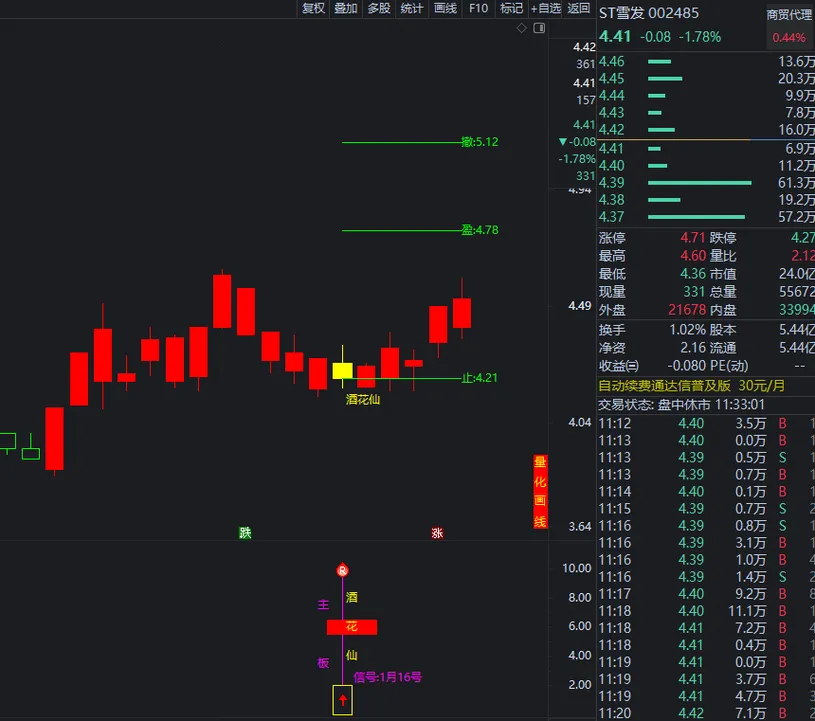The height and width of the screenshot is (721, 815).
Task: Toggle the 画线 drawing tools
Action: tap(445, 8)
